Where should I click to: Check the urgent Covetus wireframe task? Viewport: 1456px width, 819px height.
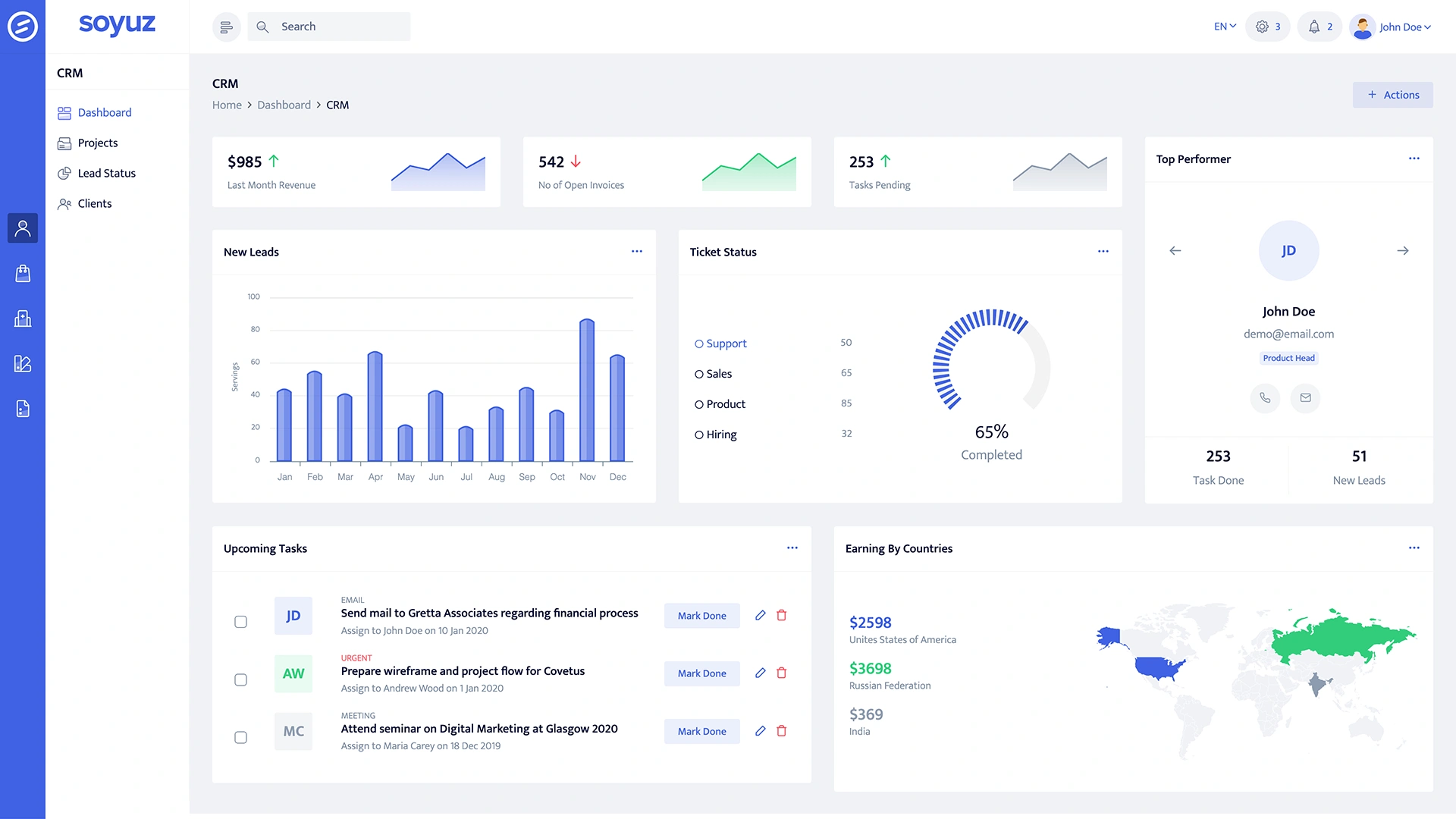[x=241, y=679]
